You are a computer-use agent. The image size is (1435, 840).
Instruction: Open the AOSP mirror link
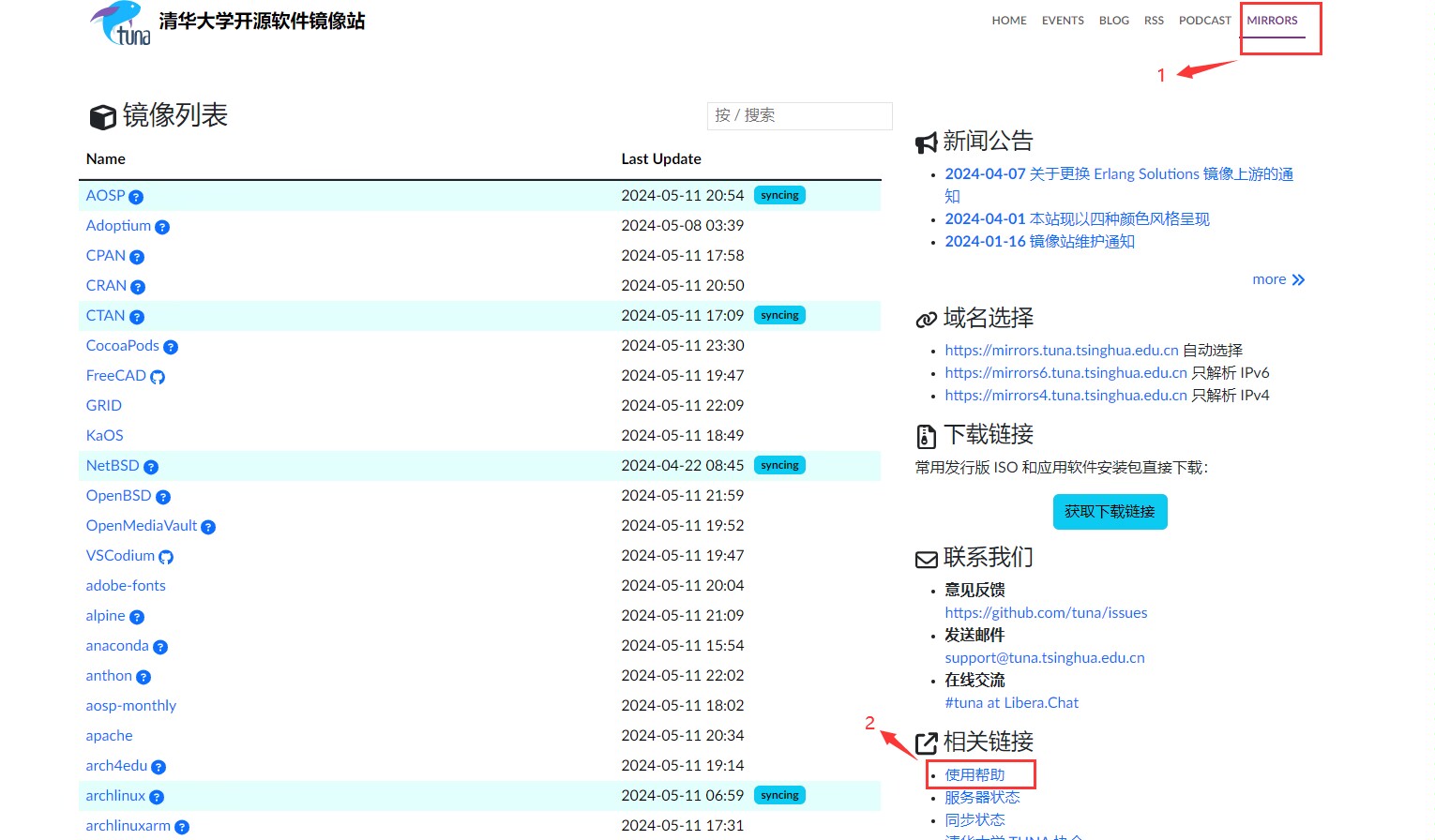[x=105, y=196]
